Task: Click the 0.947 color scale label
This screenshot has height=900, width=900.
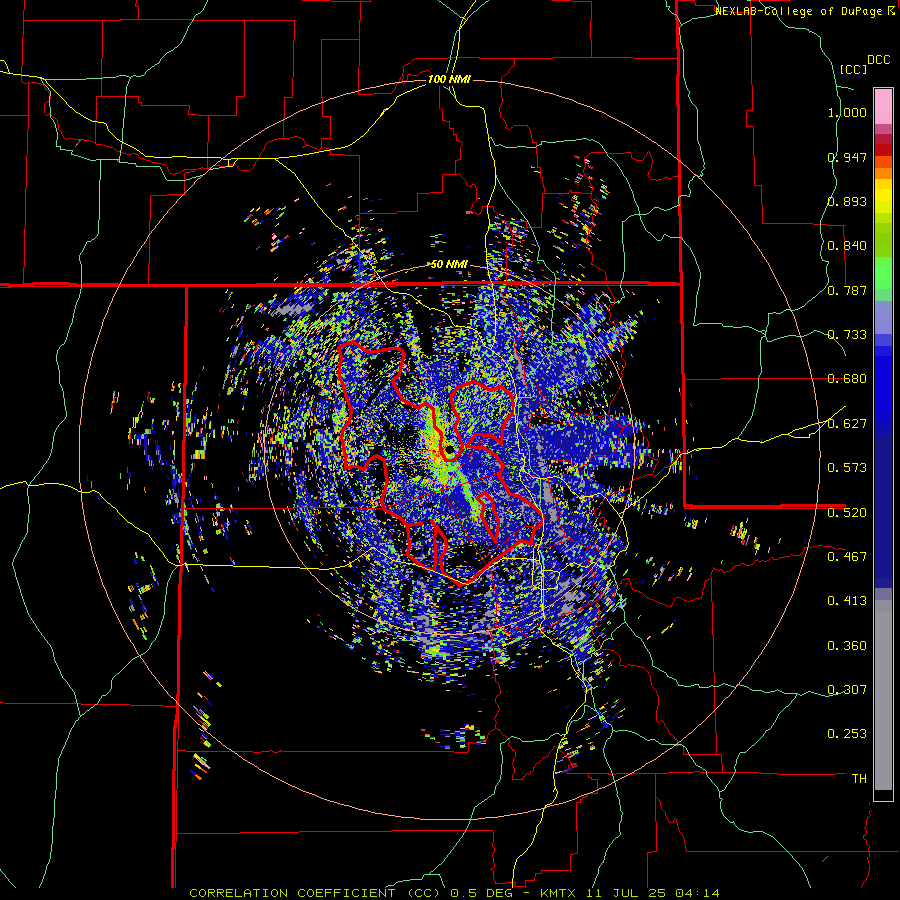Action: [x=847, y=157]
